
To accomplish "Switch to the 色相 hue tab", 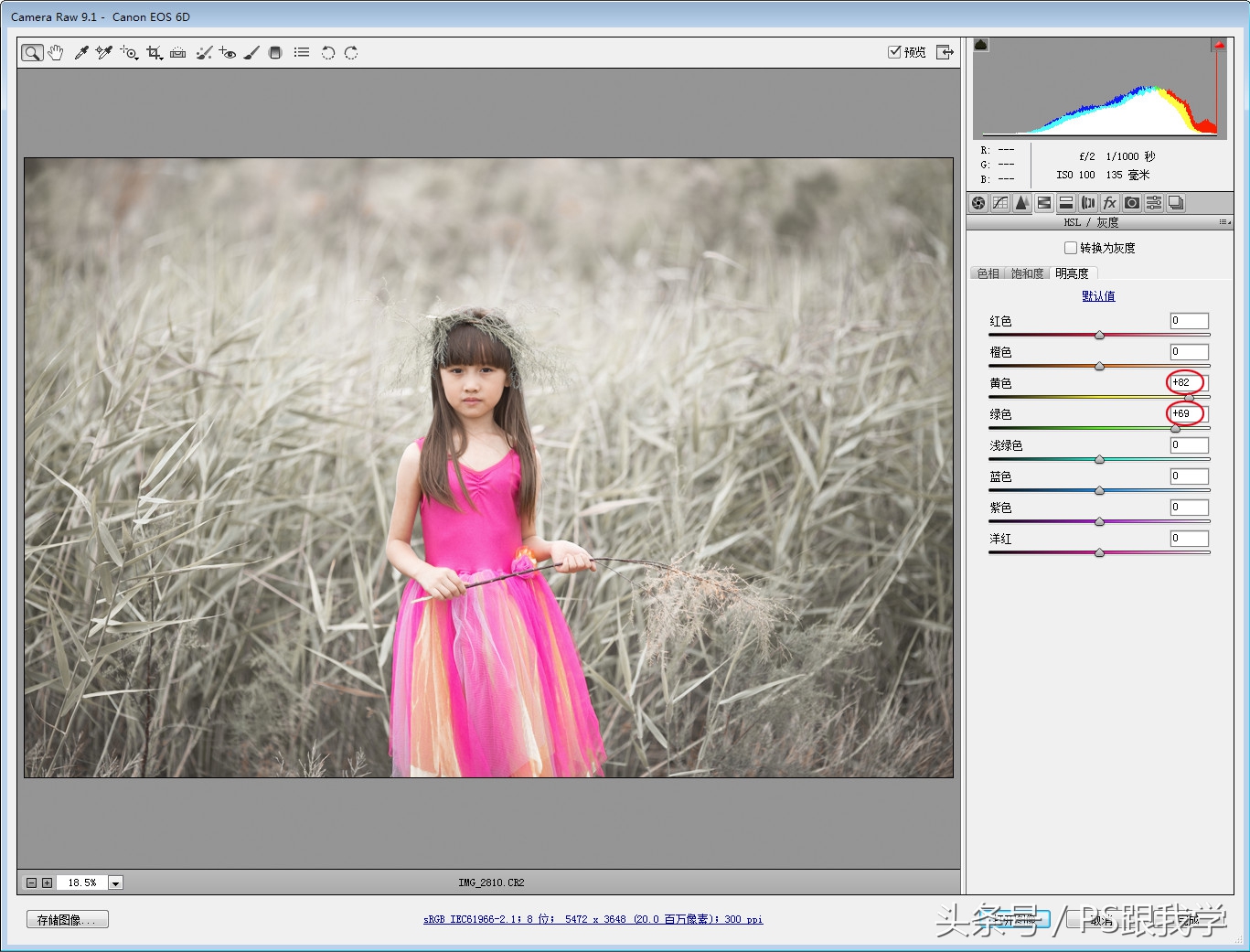I will tap(988, 273).
